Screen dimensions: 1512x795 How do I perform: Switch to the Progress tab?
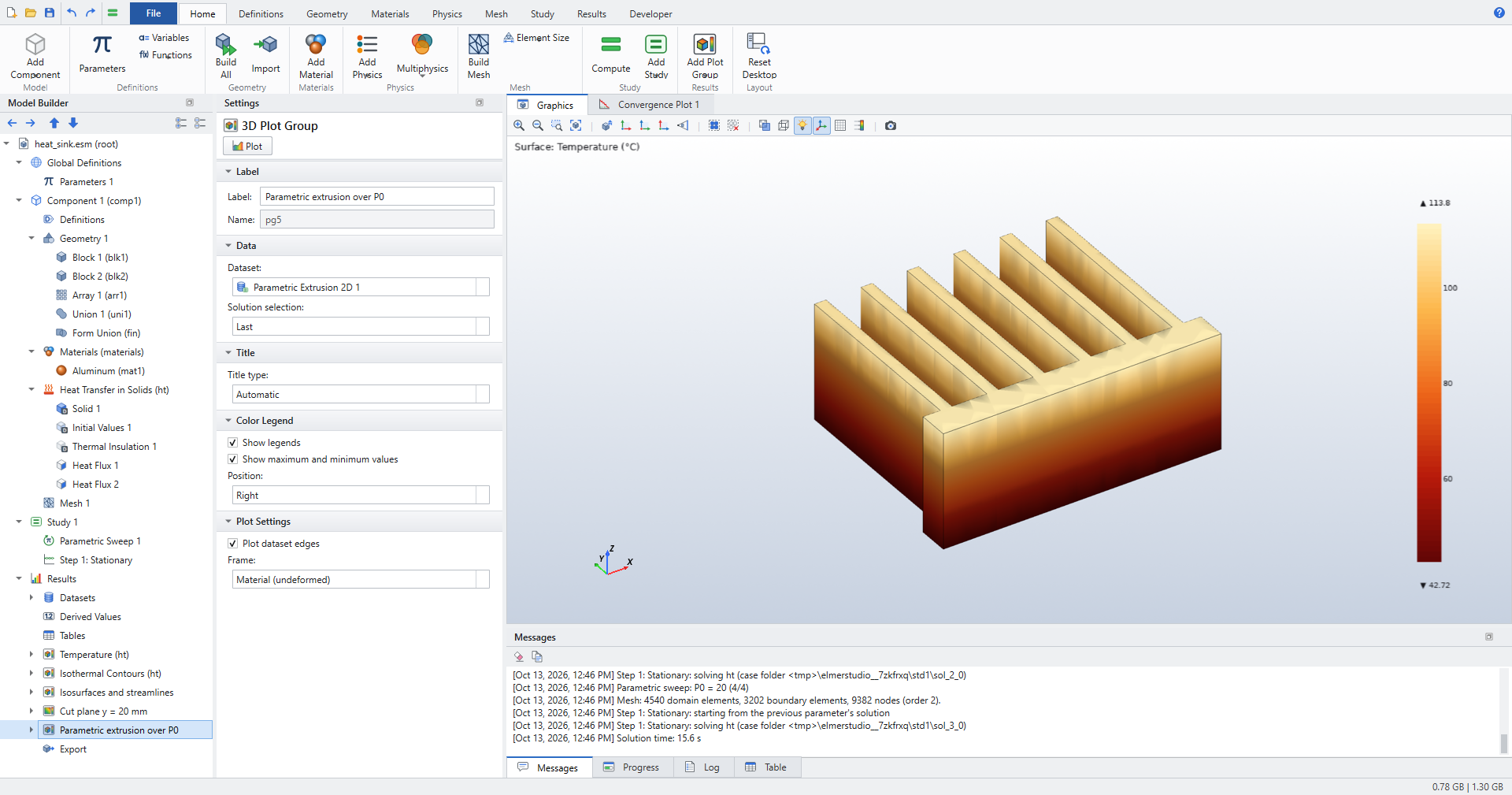click(632, 767)
